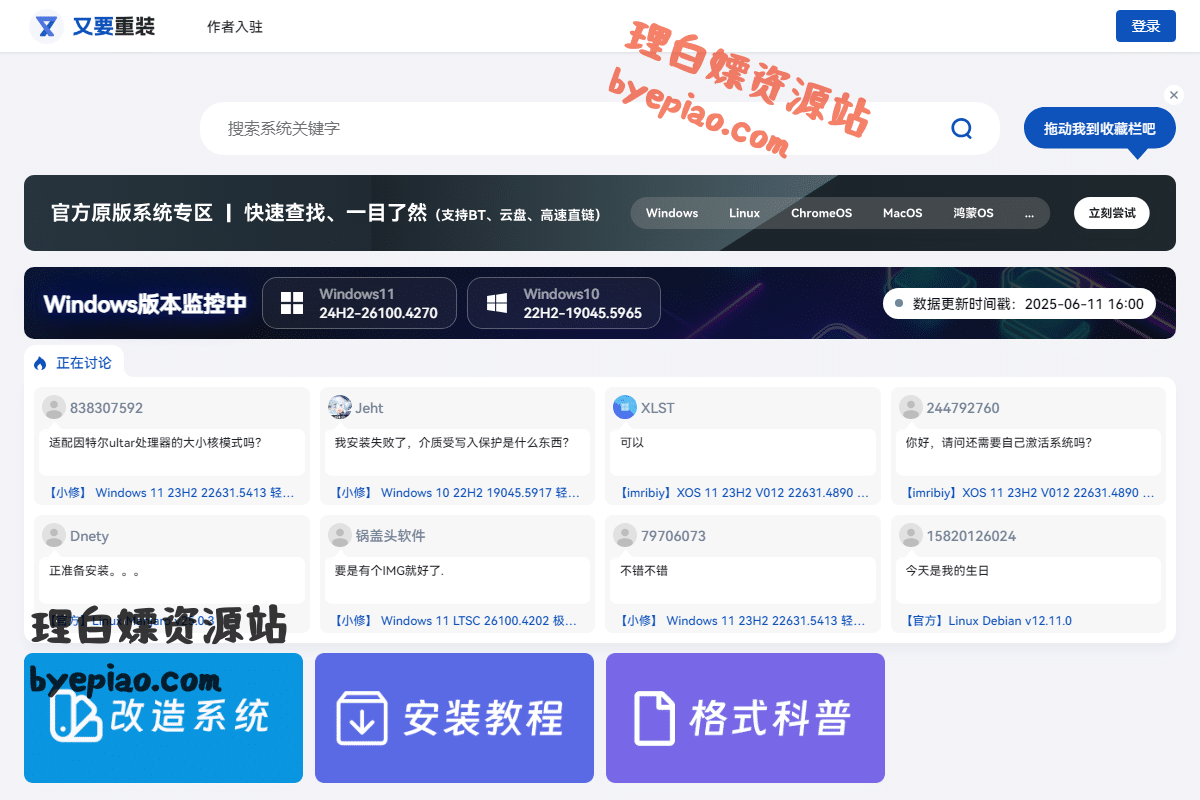This screenshot has width=1200, height=800.
Task: Select the MacOS system category
Action: click(x=902, y=213)
